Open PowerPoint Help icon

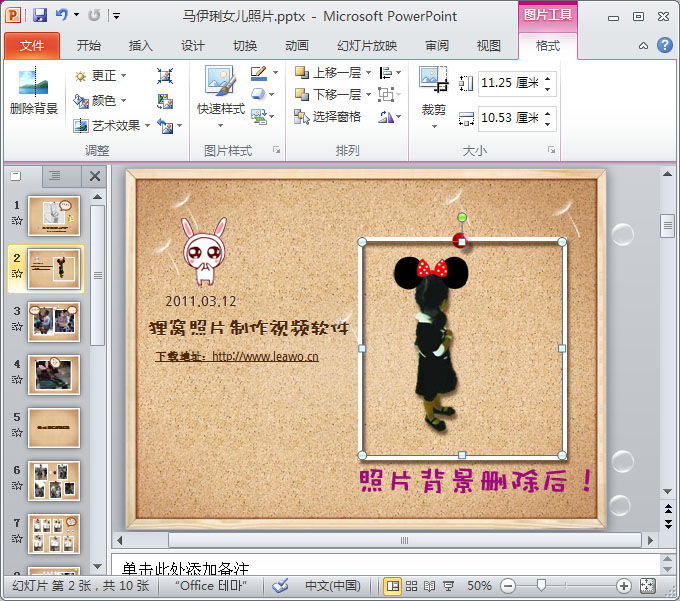665,45
